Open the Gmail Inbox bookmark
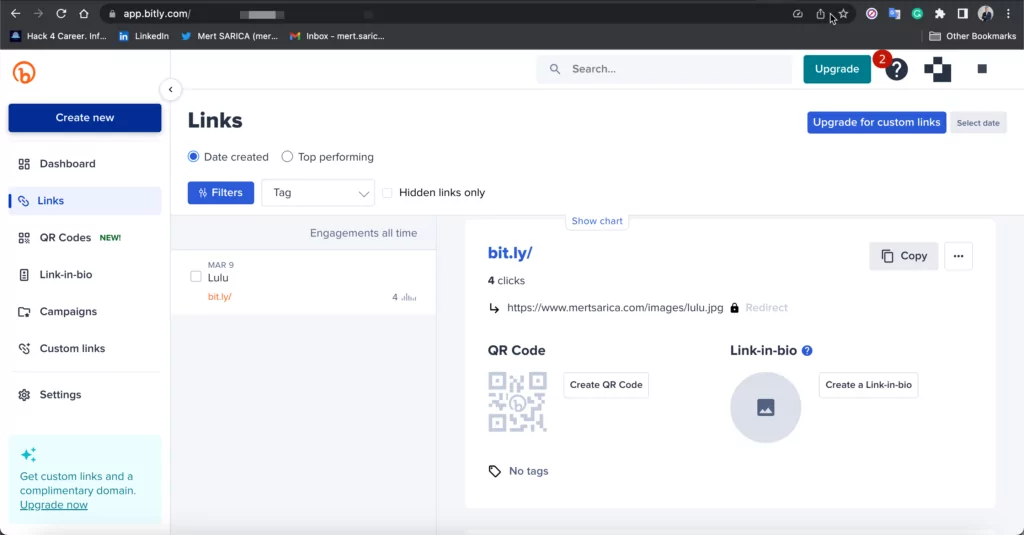 pyautogui.click(x=337, y=36)
